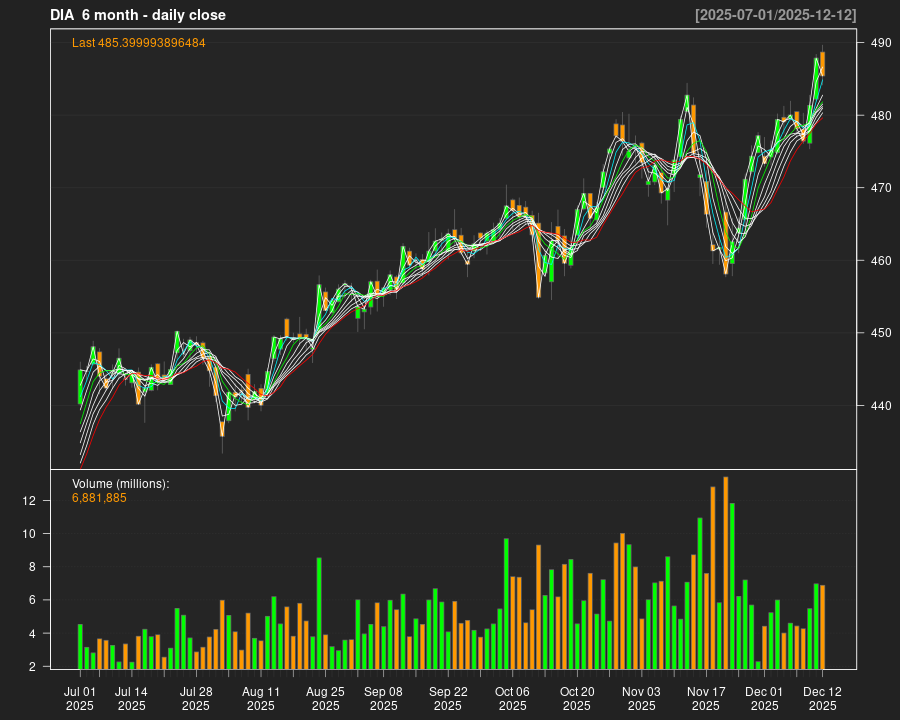900x720 pixels.
Task: Click the Volume (millions) label
Action: coord(120,484)
